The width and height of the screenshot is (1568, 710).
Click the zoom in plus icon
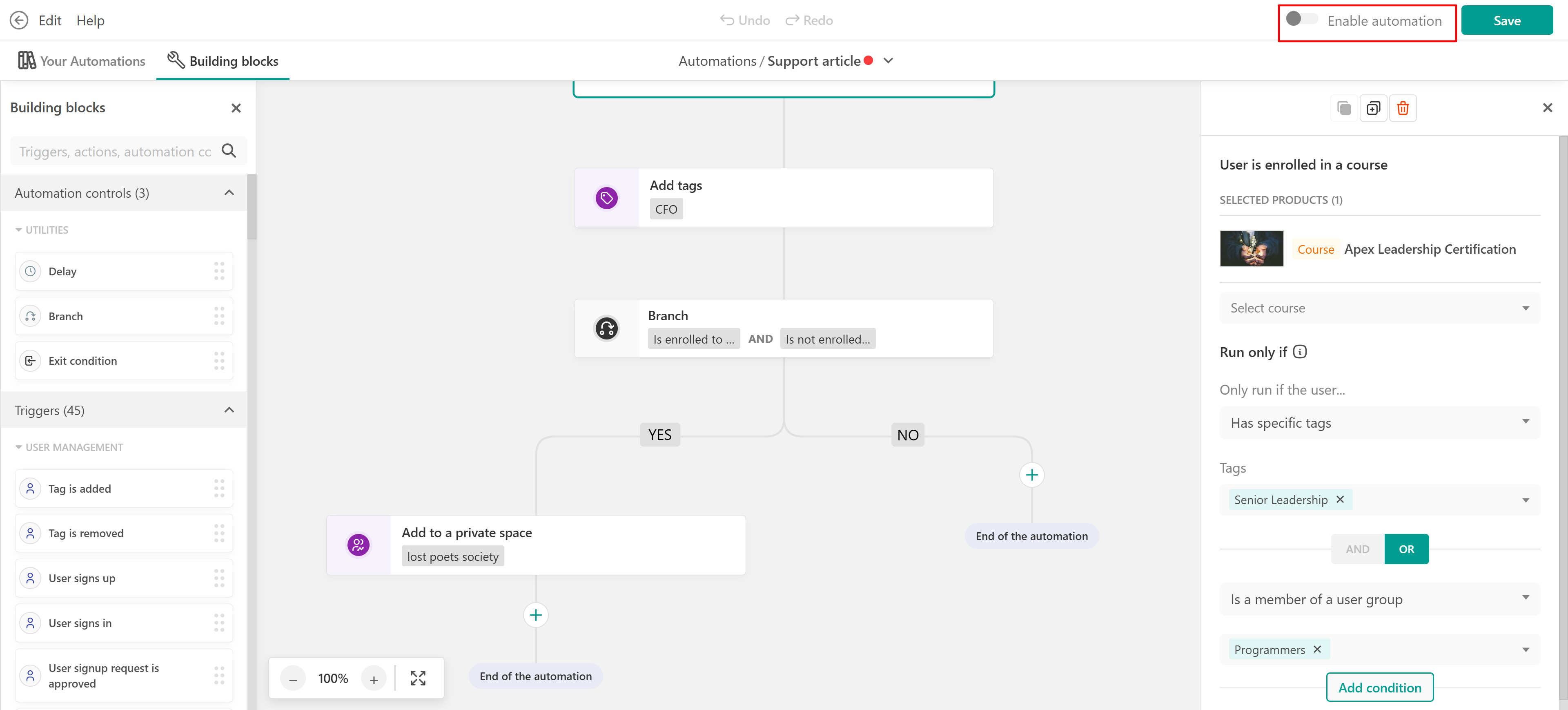(374, 679)
